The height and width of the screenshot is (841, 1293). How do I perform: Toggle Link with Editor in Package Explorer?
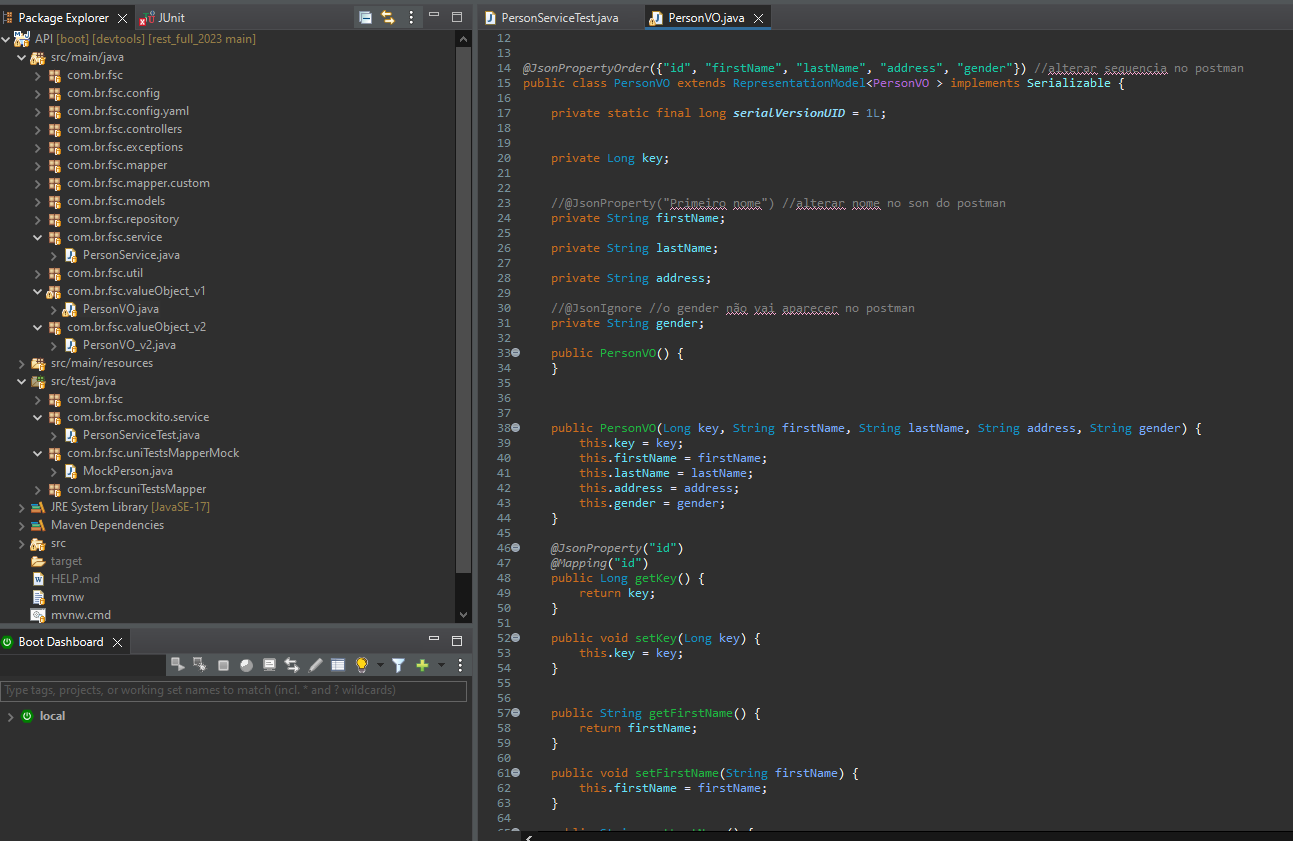click(388, 18)
